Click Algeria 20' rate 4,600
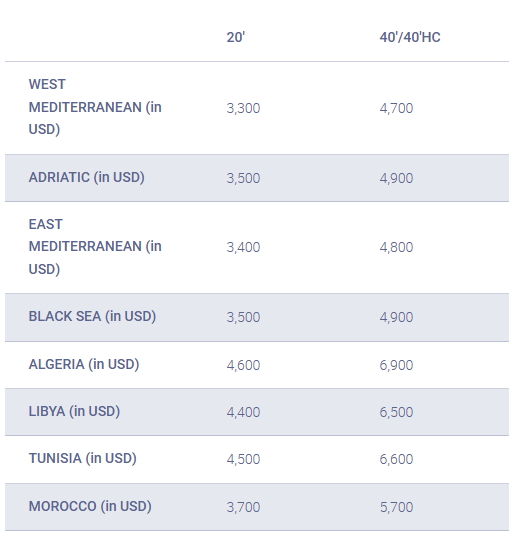The height and width of the screenshot is (540, 521). pyautogui.click(x=243, y=365)
